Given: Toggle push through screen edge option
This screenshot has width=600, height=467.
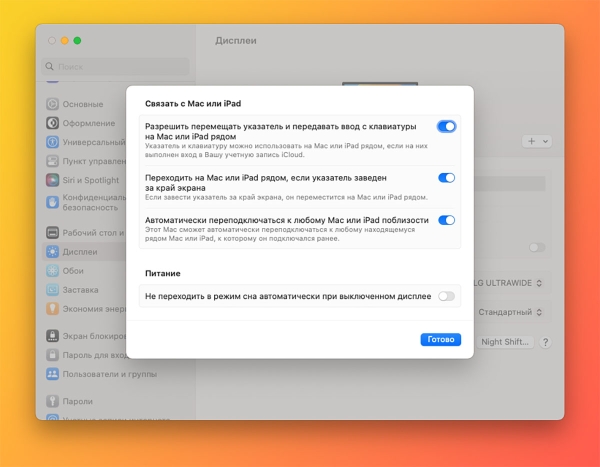Looking at the screenshot, I should pos(447,178).
